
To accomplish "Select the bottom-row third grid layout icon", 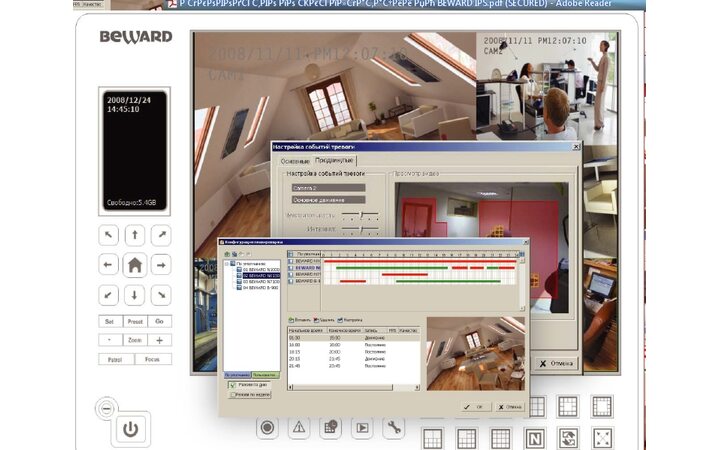I will pos(500,439).
